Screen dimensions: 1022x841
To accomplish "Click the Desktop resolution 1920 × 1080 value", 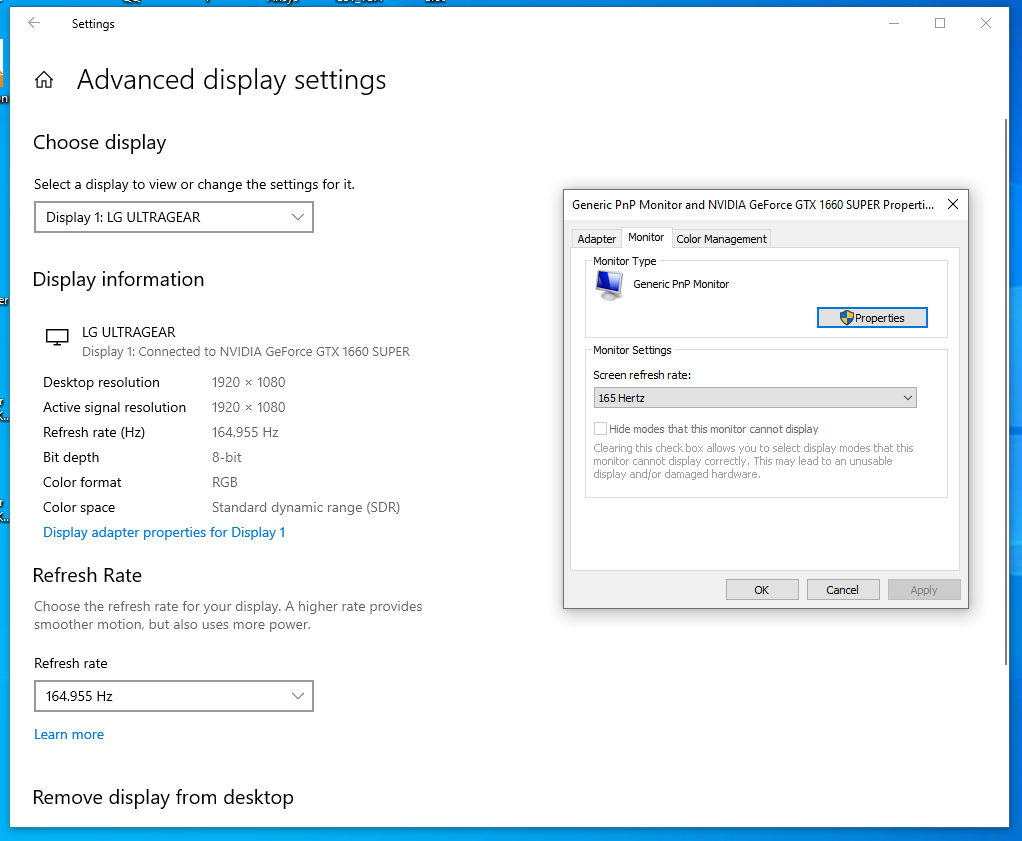I will 248,383.
